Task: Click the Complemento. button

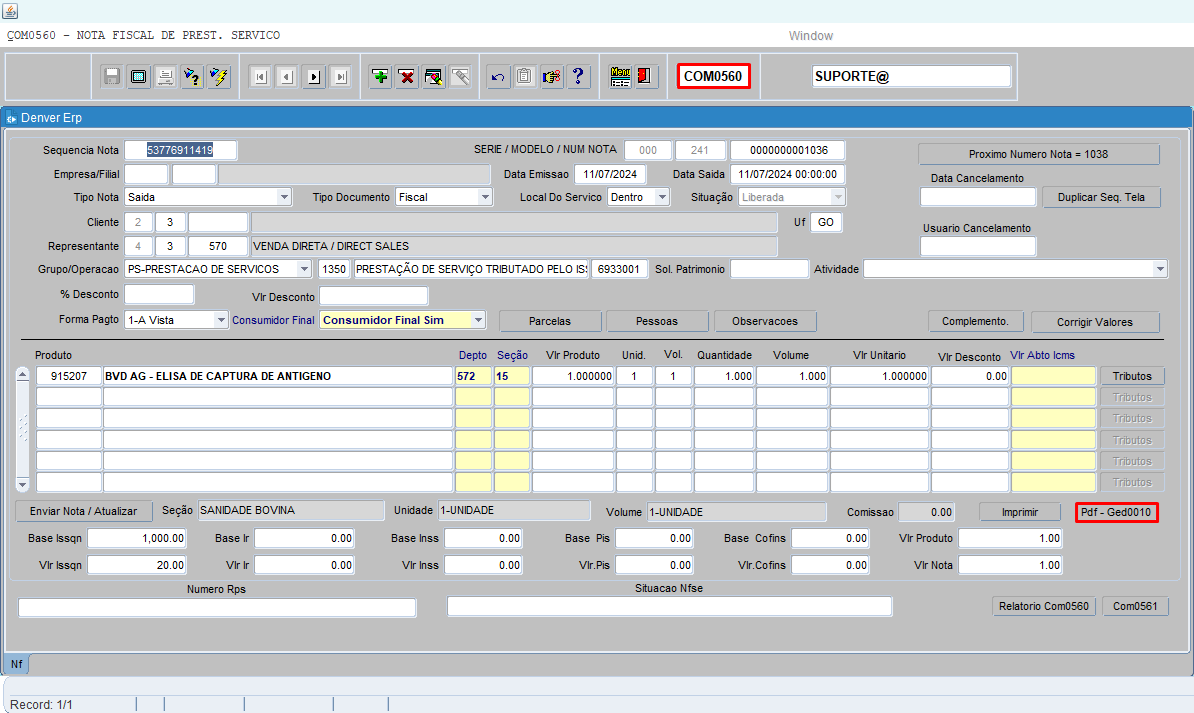Action: [x=975, y=321]
